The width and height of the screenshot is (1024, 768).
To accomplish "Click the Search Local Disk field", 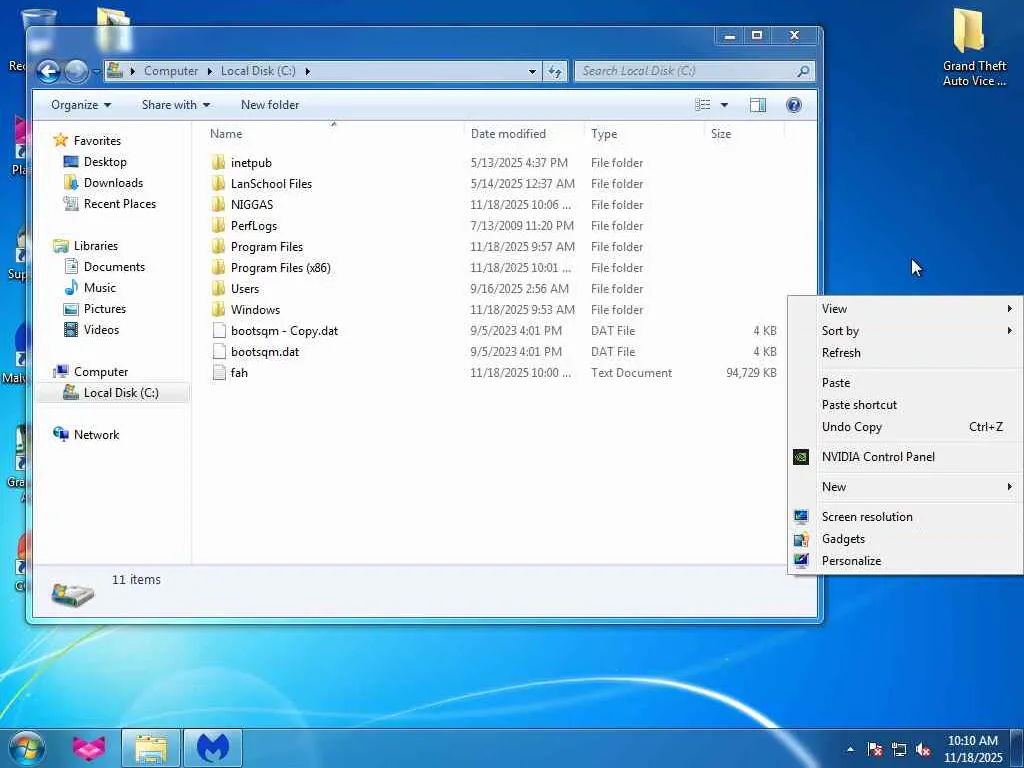I will [x=686, y=71].
